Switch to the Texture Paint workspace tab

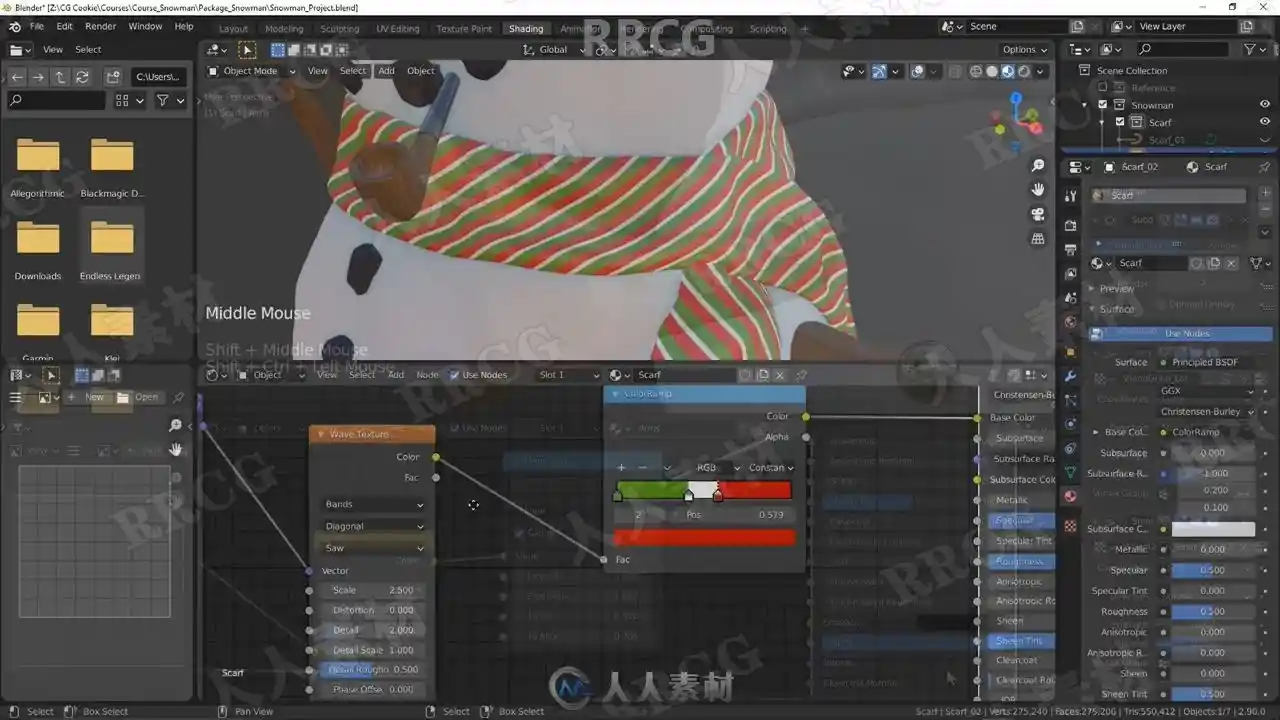[464, 29]
